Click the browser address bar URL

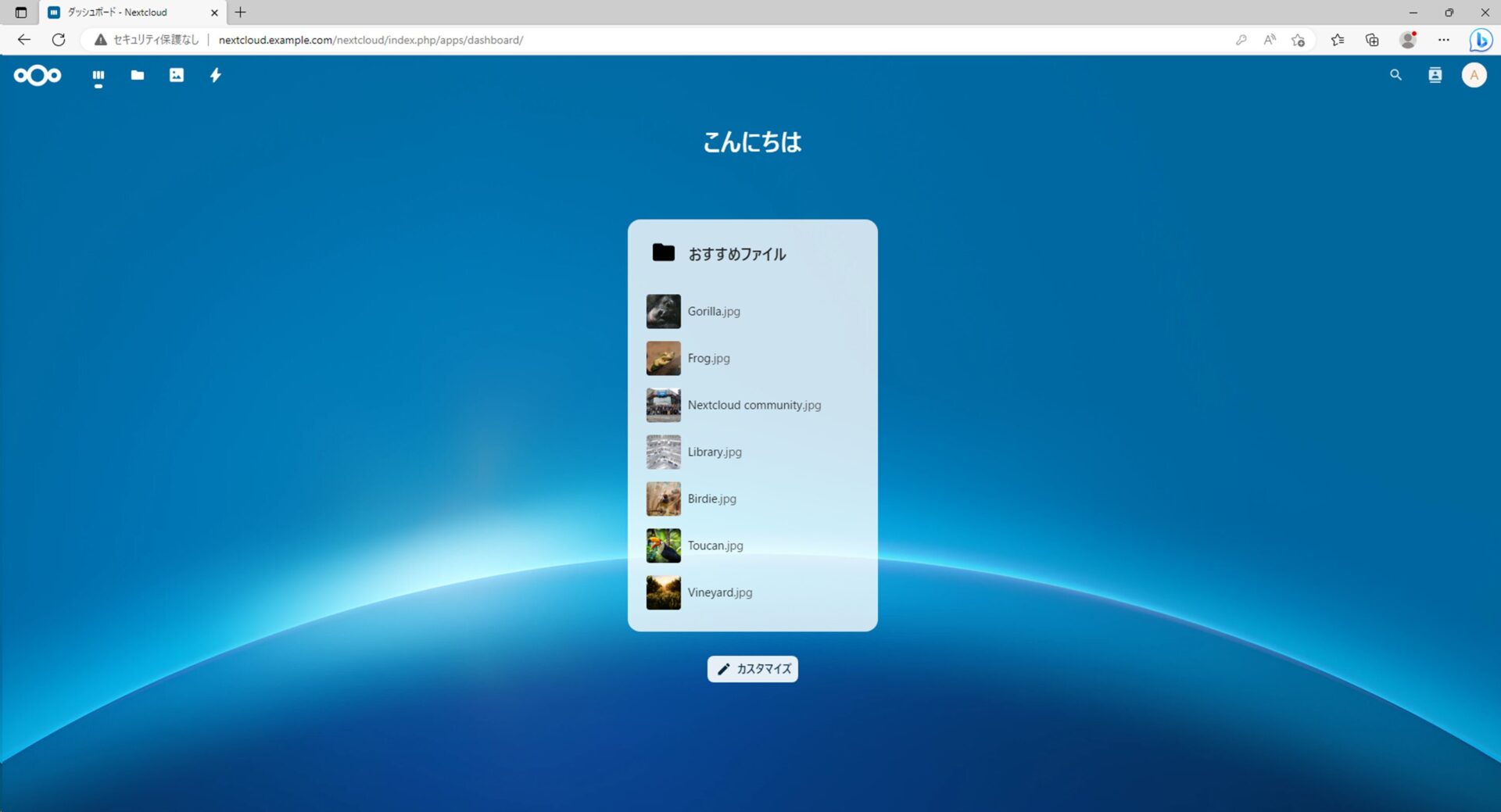pyautogui.click(x=371, y=40)
